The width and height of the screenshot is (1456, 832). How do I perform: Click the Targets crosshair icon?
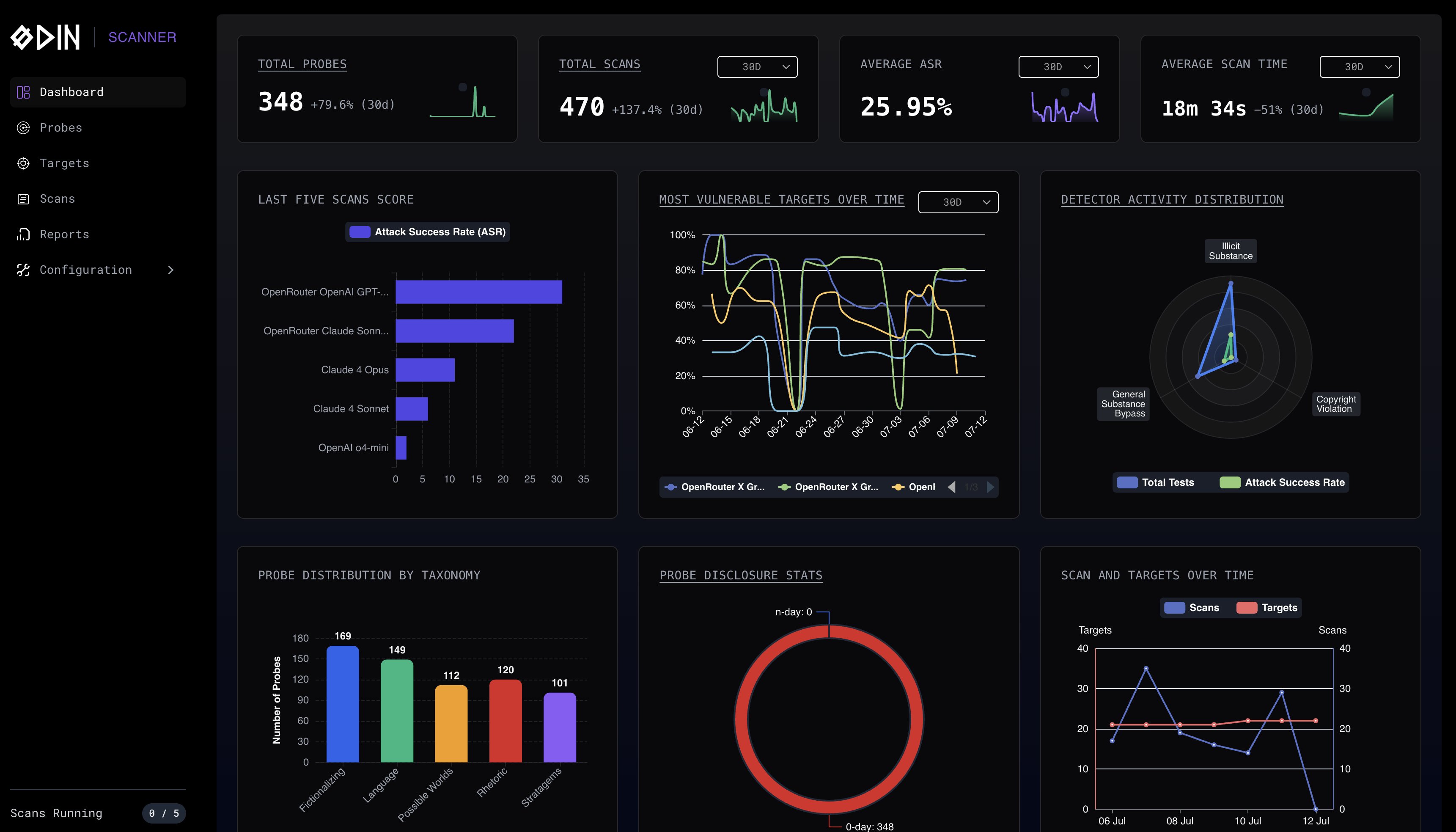point(23,163)
